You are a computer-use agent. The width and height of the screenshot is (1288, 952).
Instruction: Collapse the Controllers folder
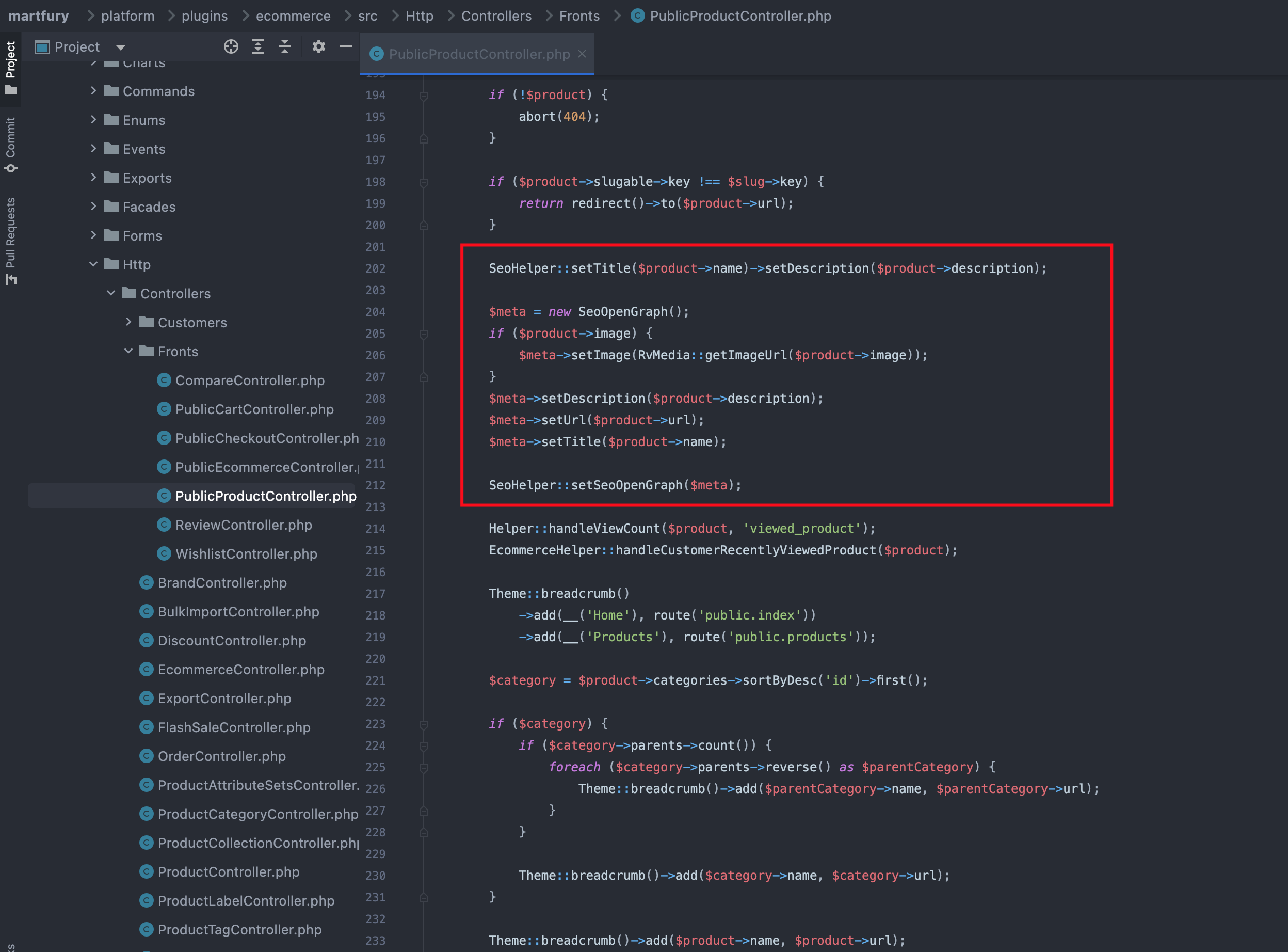[110, 293]
